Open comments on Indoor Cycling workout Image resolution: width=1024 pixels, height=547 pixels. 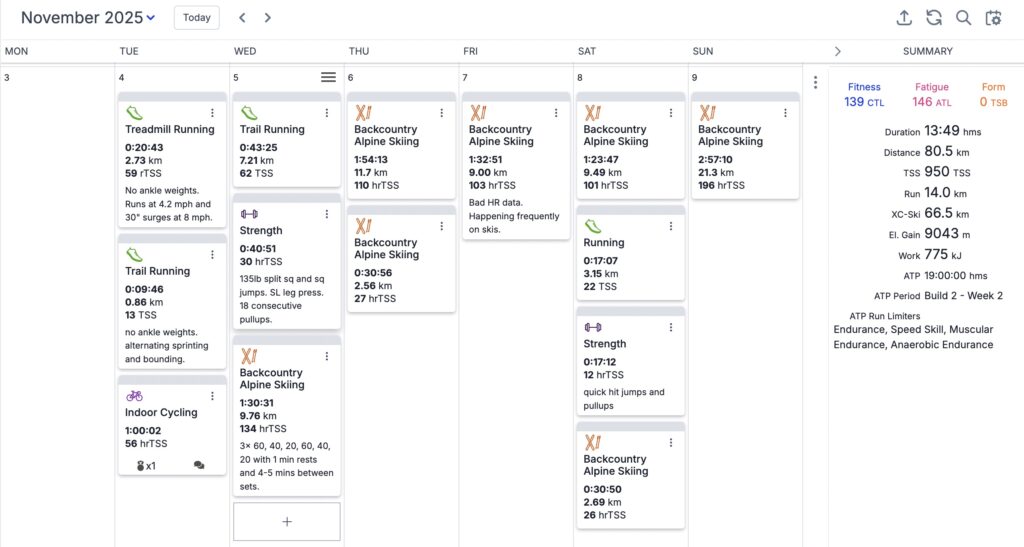199,466
